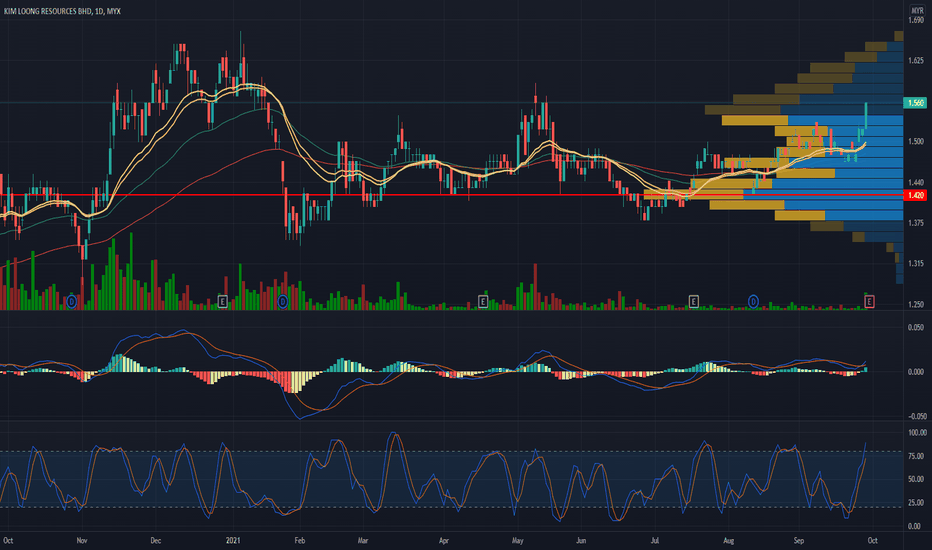
Task: Open the earnings marker in mid April
Action: point(483,301)
